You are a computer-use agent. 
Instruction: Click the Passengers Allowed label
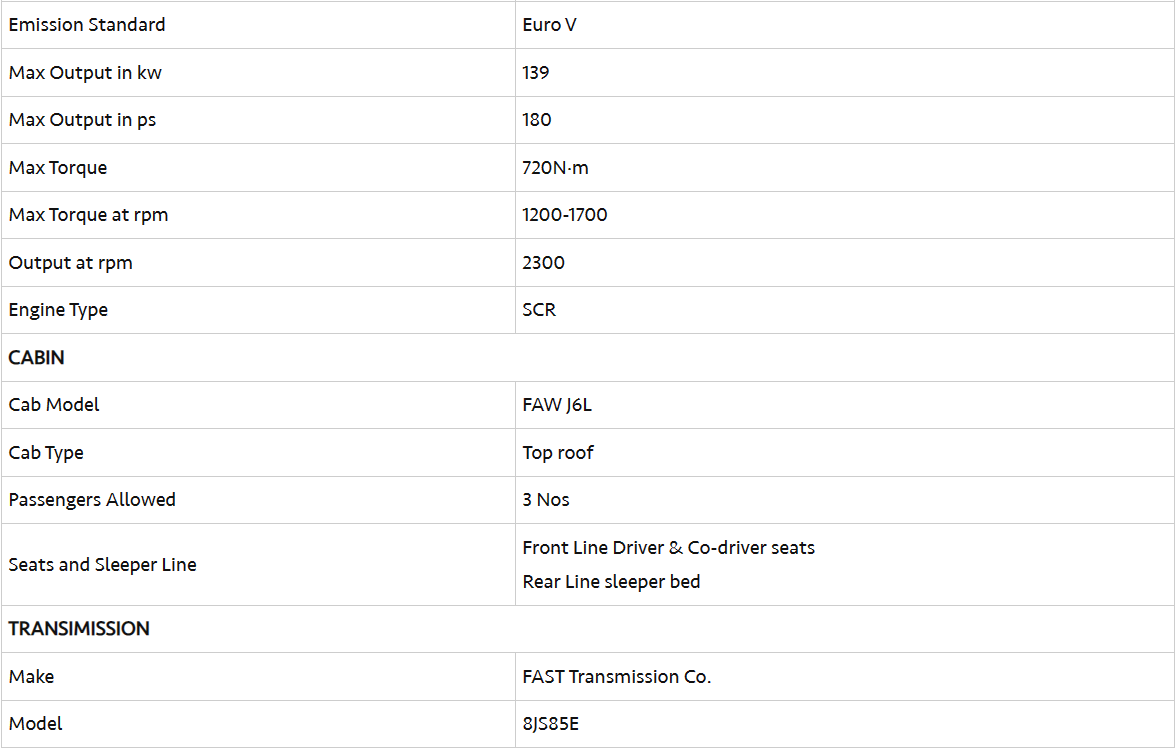pos(92,500)
